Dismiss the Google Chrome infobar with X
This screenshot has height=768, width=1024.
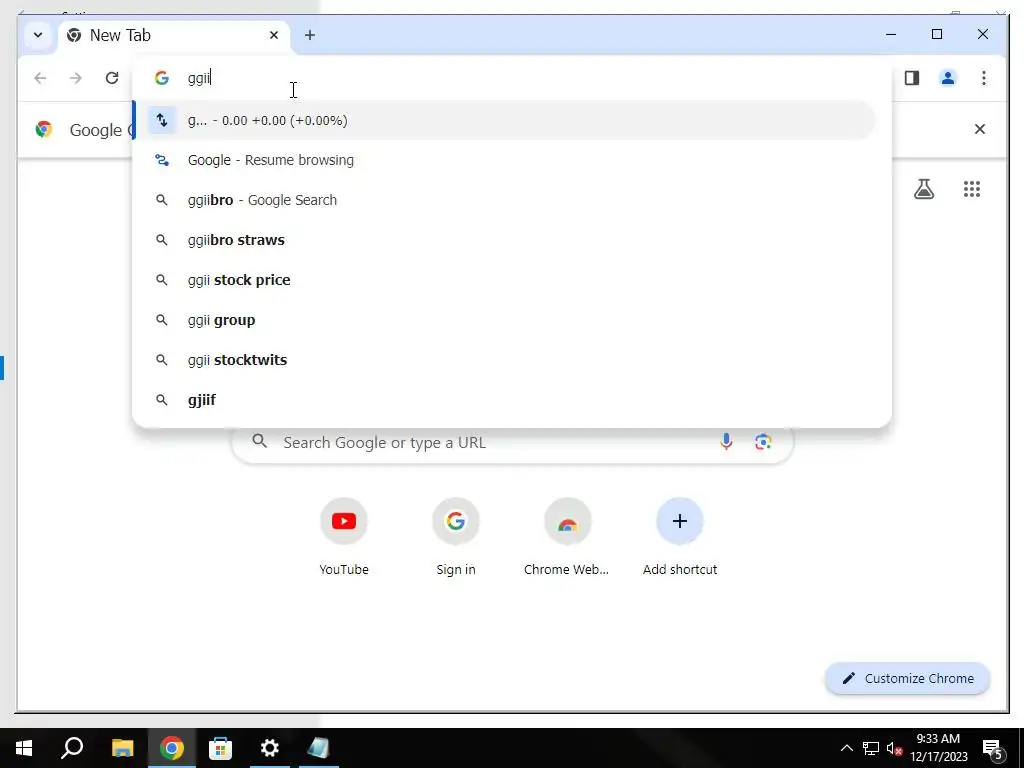coord(980,129)
